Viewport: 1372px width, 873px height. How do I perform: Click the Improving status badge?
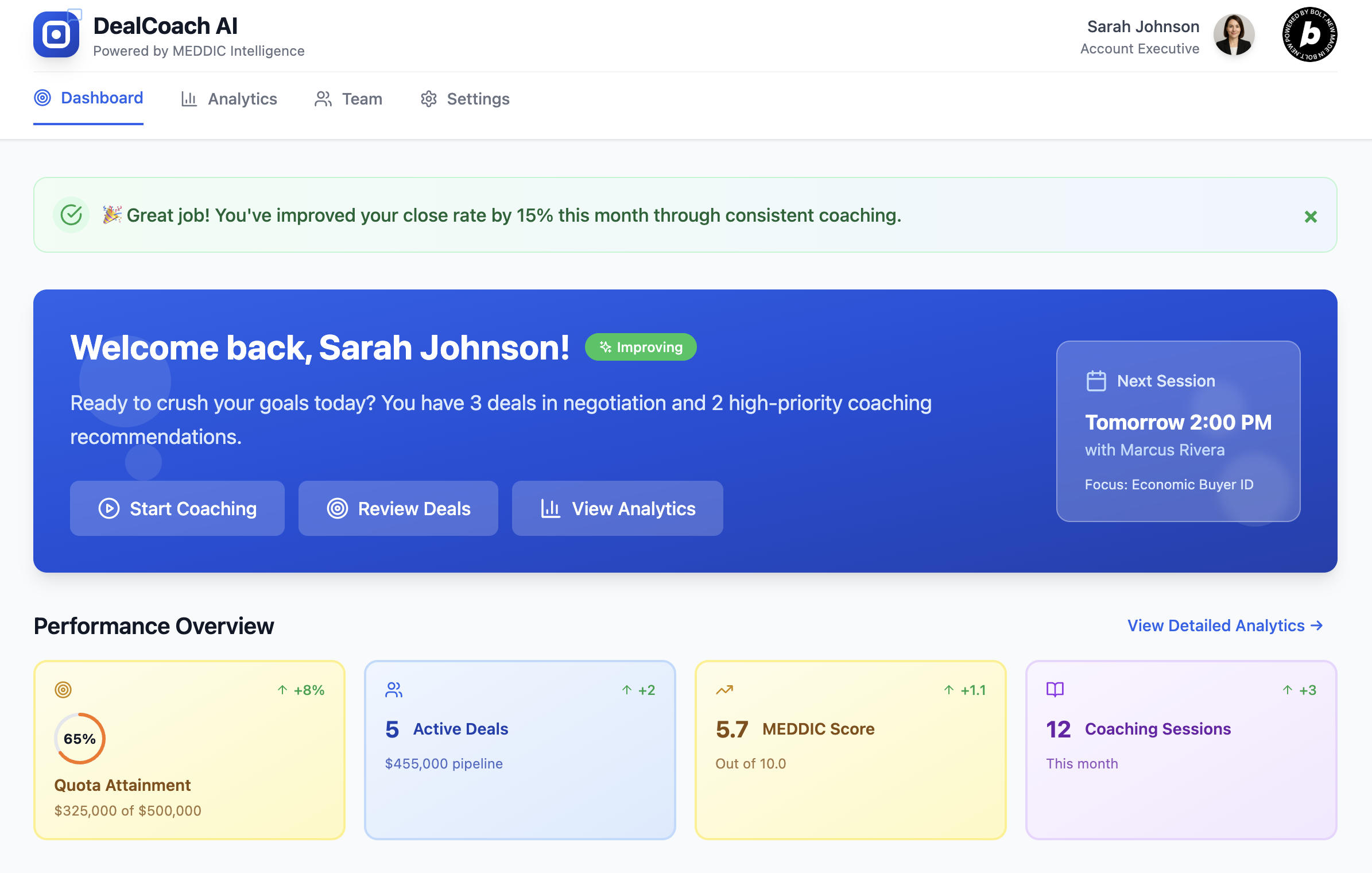click(x=641, y=347)
